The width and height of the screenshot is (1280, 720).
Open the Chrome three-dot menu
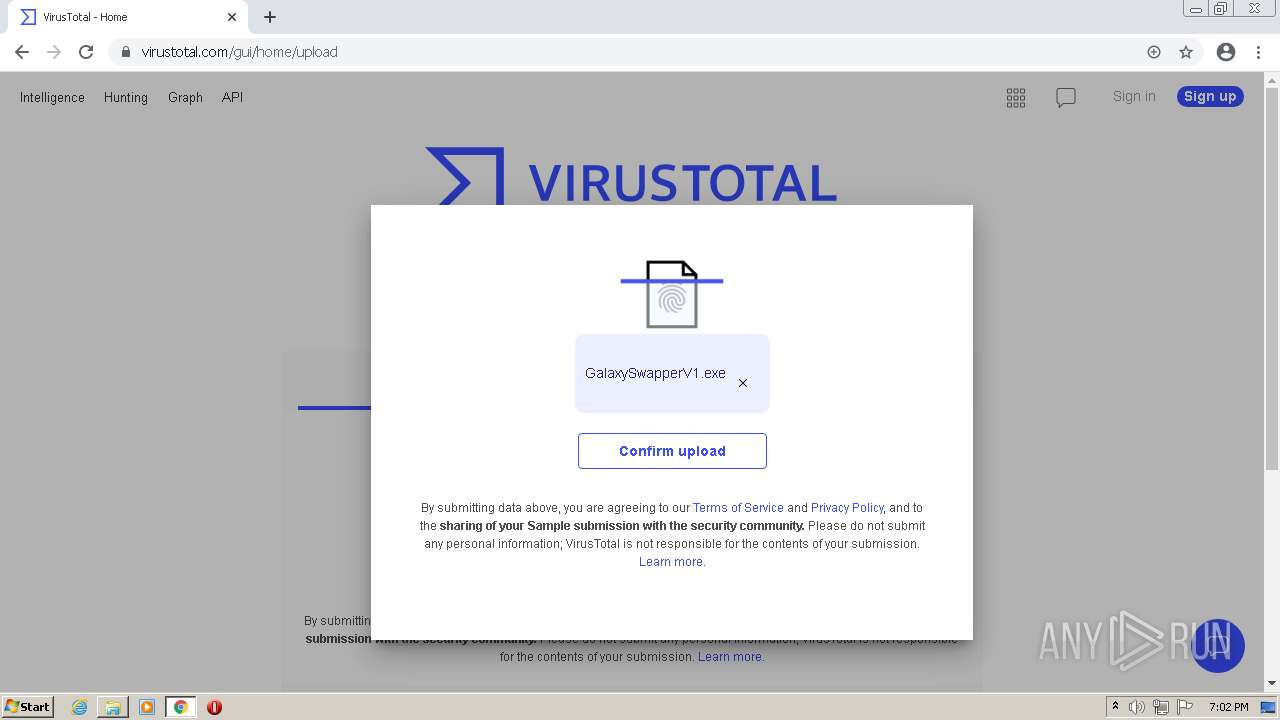point(1259,52)
